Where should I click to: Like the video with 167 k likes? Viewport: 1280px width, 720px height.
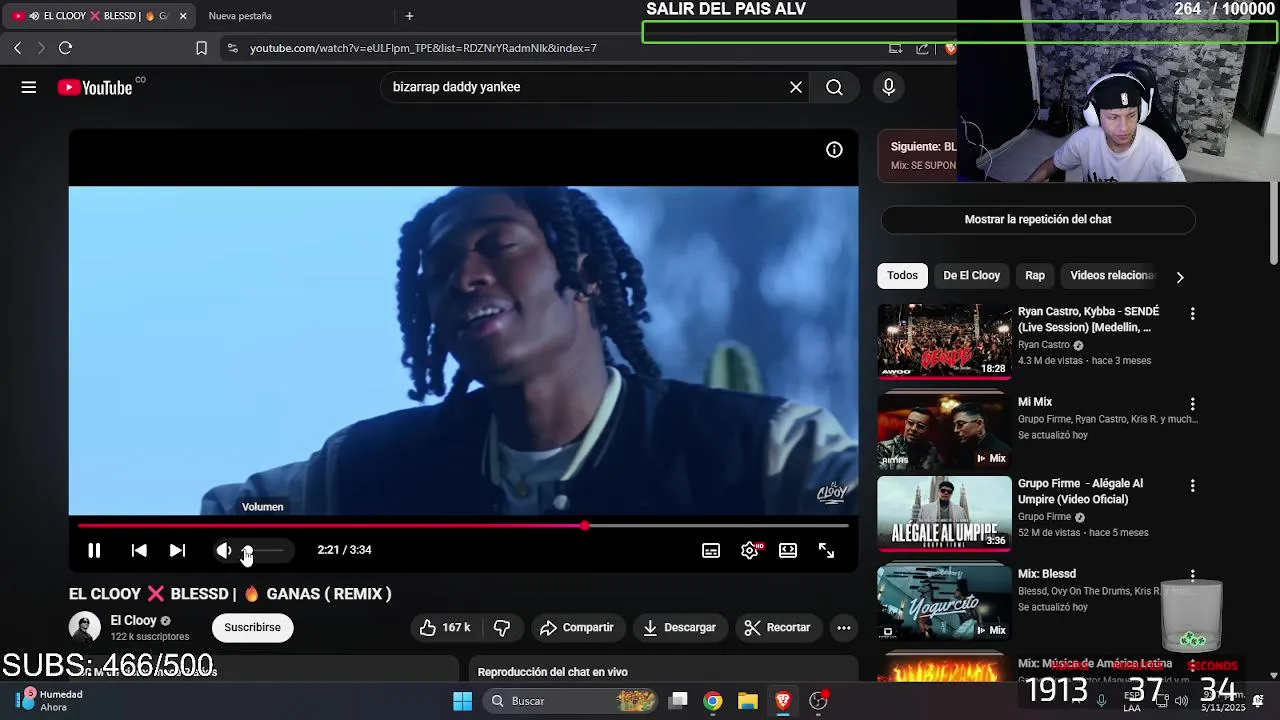tap(445, 627)
